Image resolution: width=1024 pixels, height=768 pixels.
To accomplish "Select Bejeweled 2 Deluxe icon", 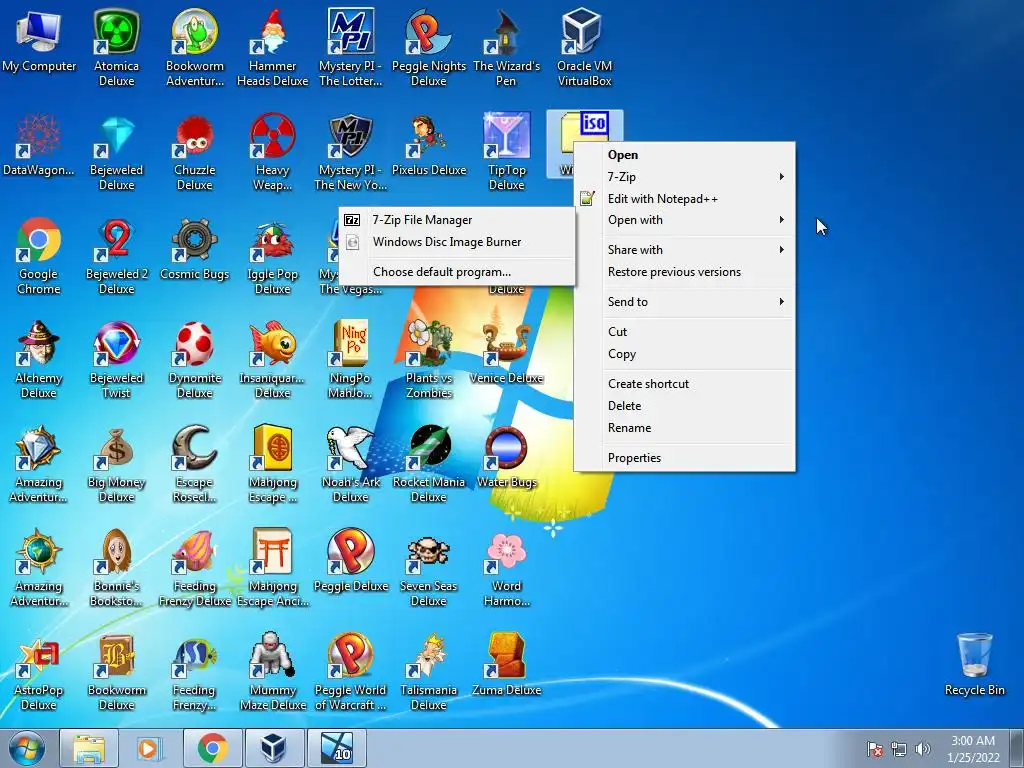I will (116, 256).
